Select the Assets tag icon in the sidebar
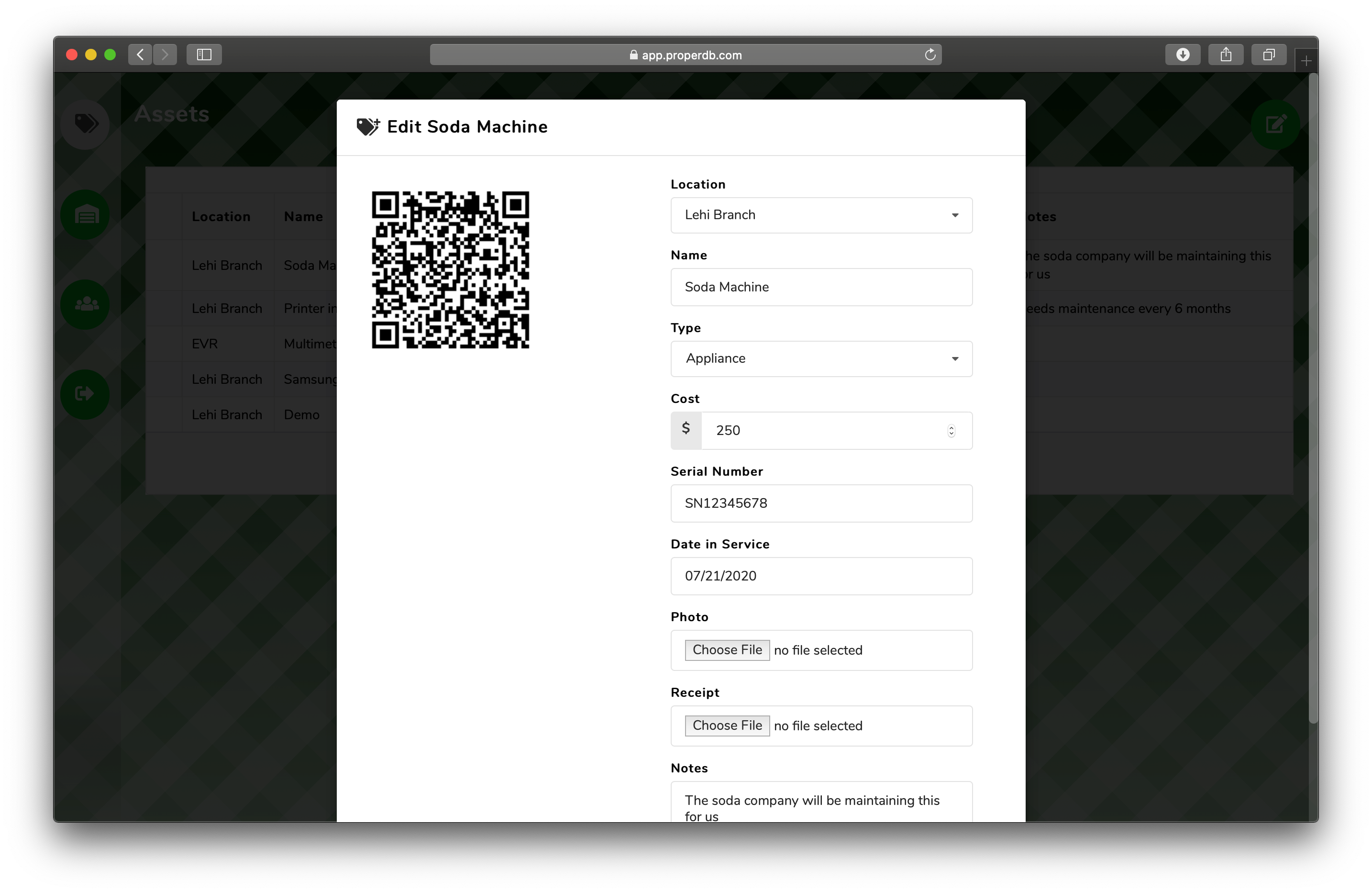The image size is (1372, 893). [85, 123]
